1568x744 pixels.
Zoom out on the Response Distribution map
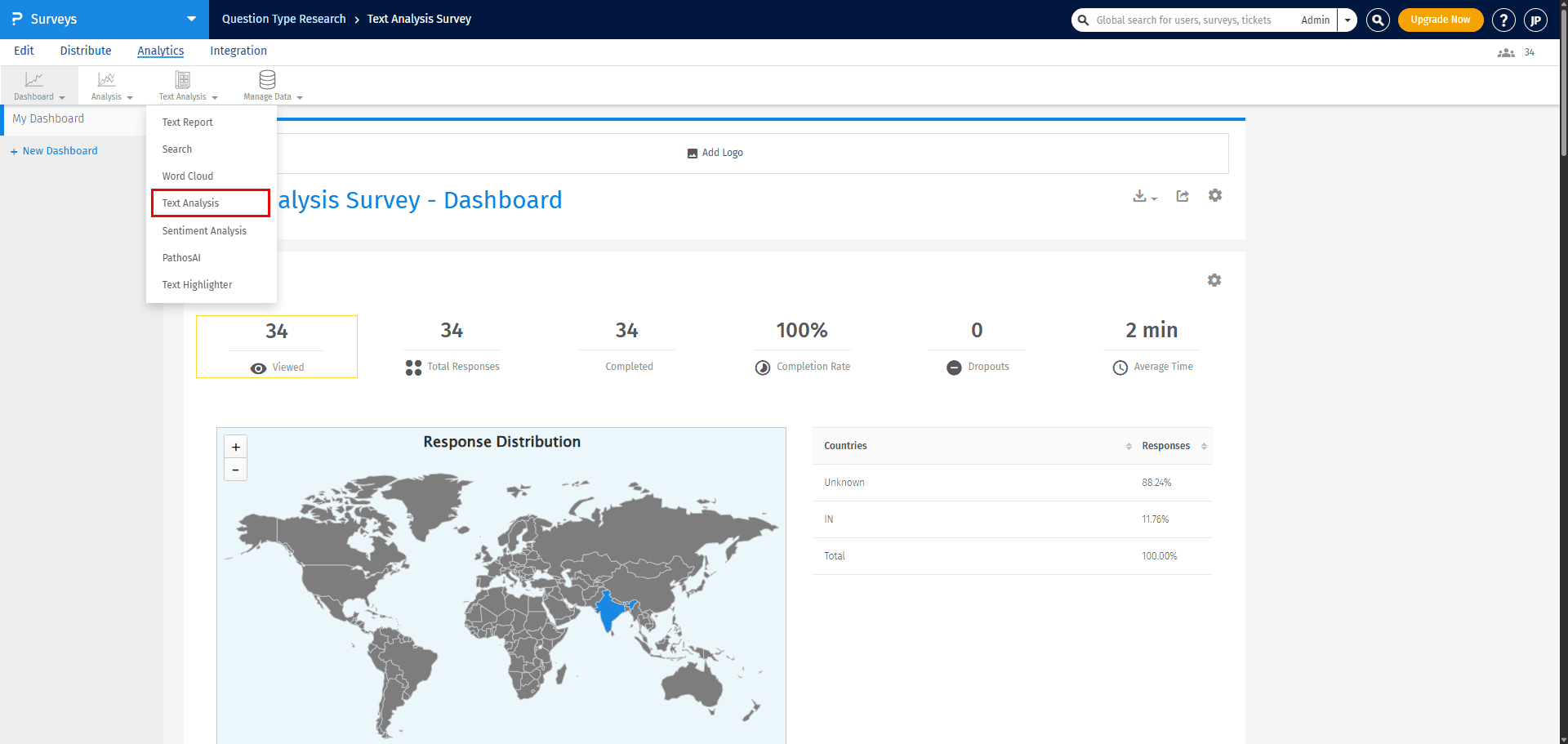[x=236, y=470]
